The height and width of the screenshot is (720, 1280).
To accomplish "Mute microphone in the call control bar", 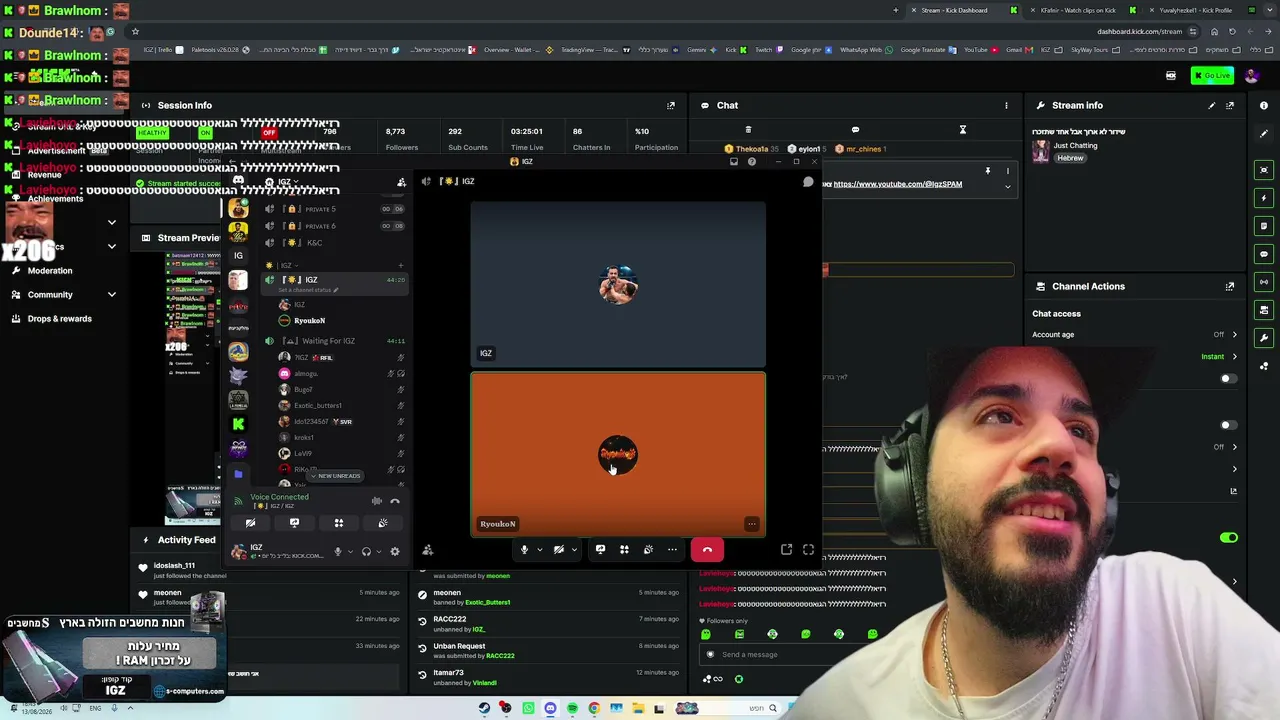I will [x=524, y=549].
